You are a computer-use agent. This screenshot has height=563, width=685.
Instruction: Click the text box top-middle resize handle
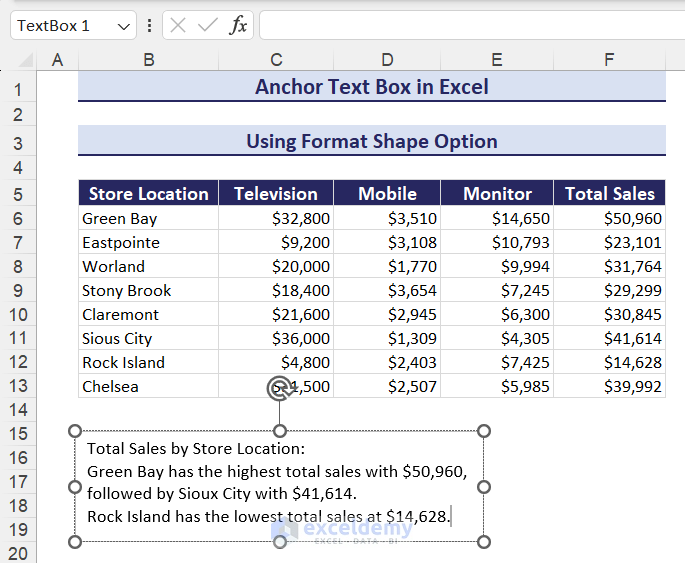pyautogui.click(x=280, y=431)
